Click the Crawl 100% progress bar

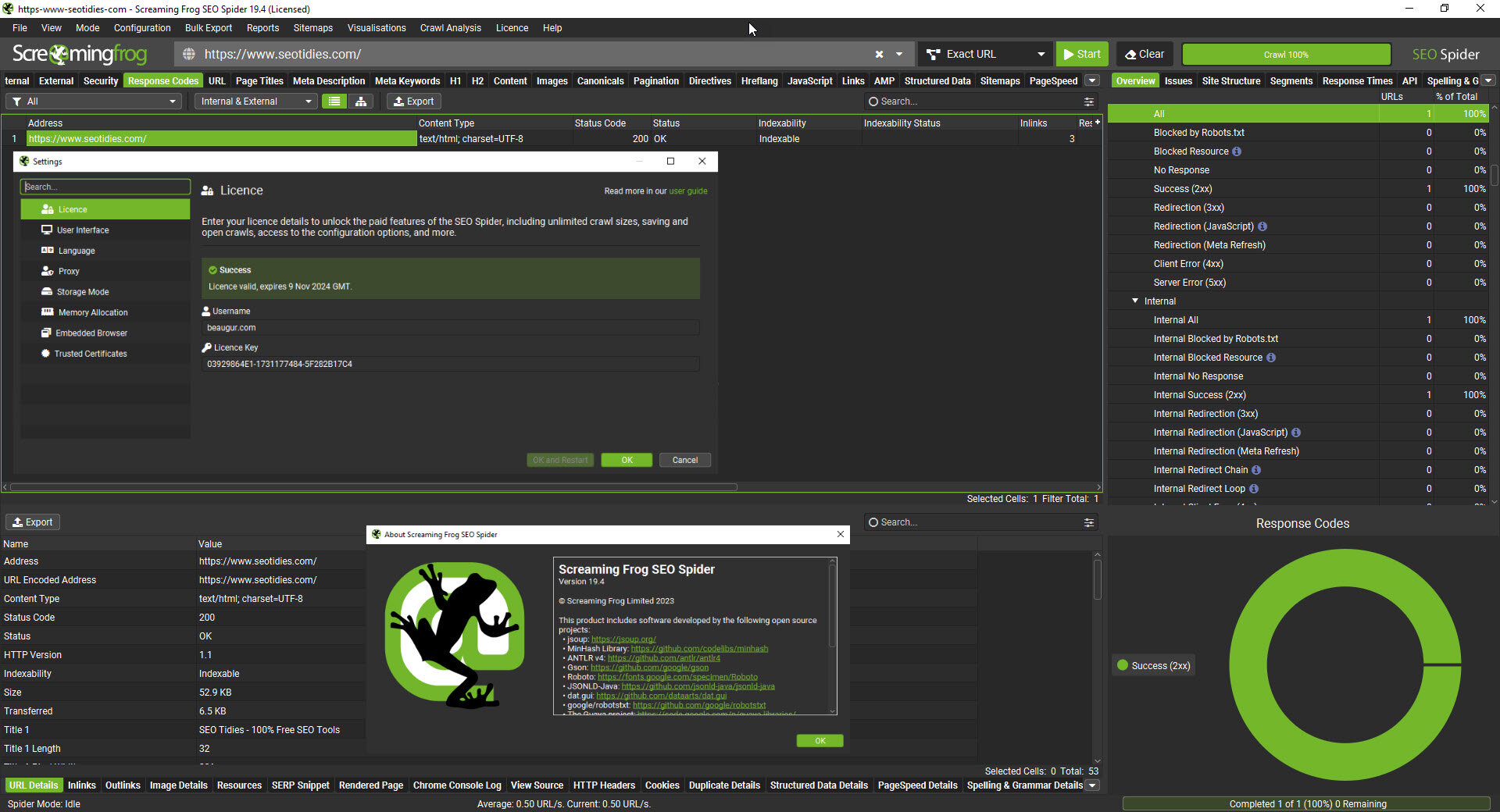tap(1285, 55)
